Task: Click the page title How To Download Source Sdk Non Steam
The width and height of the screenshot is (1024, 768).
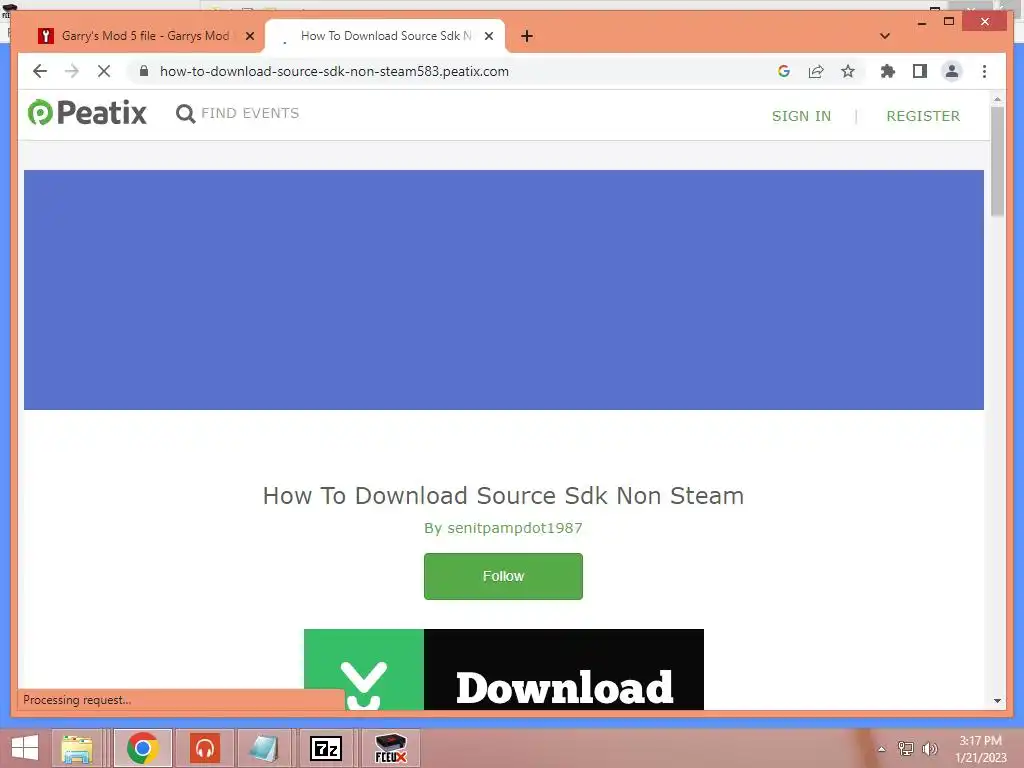Action: (x=504, y=496)
